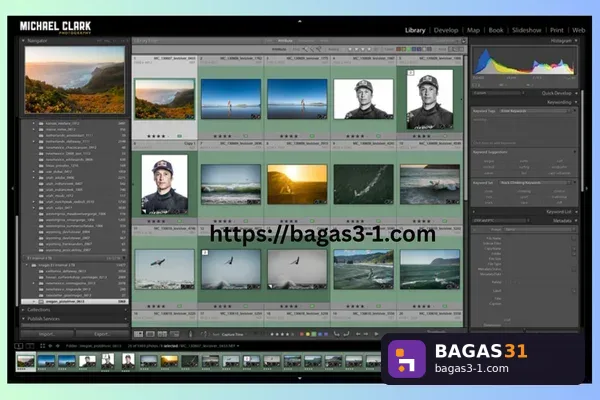Open Keyword Tags Enter Keywords dropdown
Screen dimensions: 600x400
[535, 111]
